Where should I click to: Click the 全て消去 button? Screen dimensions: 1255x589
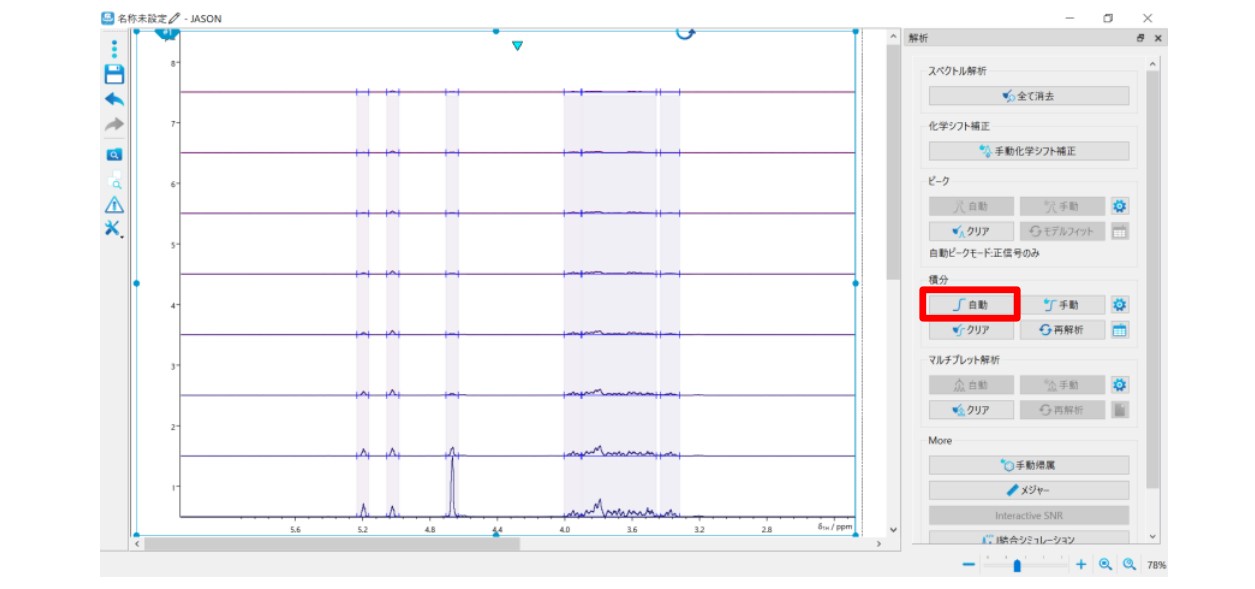1028,96
